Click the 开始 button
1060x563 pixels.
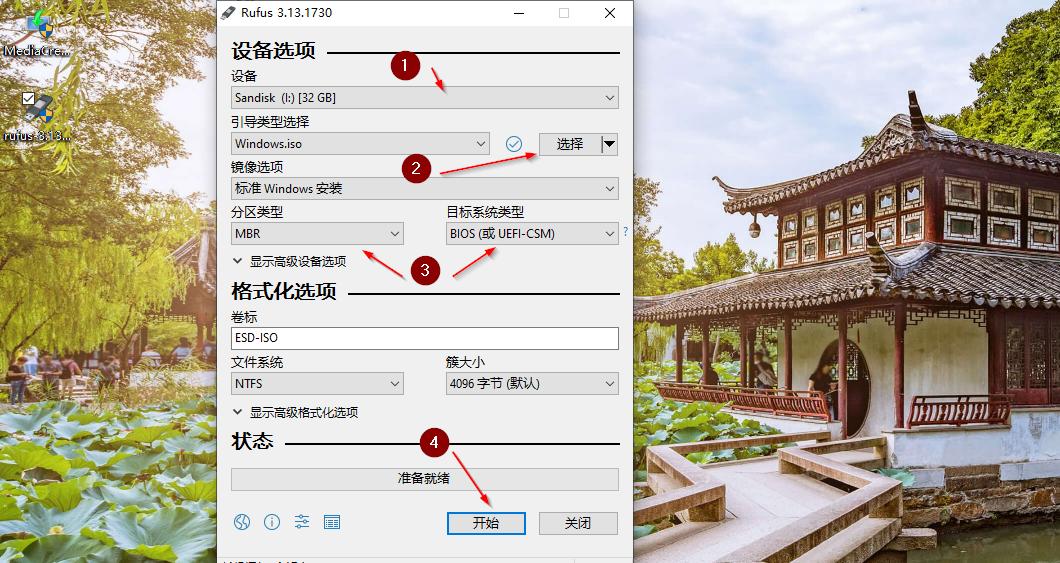pos(486,523)
